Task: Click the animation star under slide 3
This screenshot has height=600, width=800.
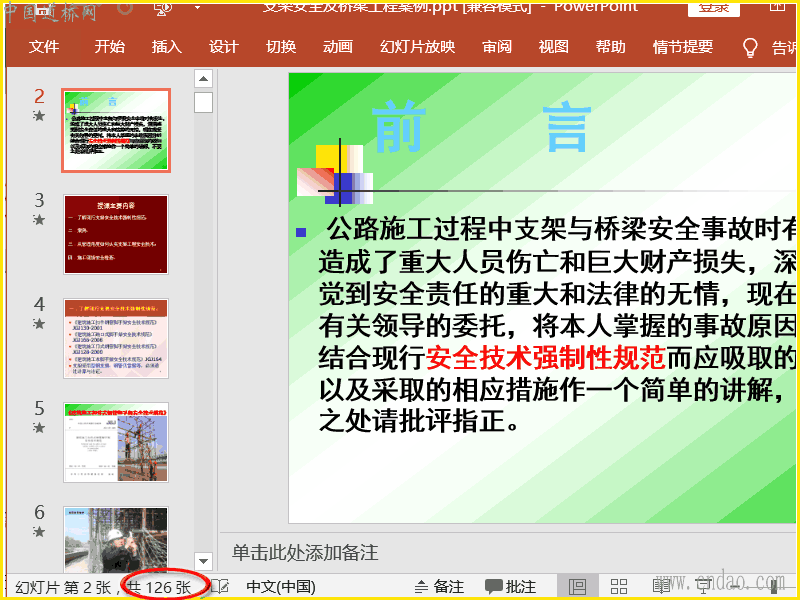Action: click(39, 220)
